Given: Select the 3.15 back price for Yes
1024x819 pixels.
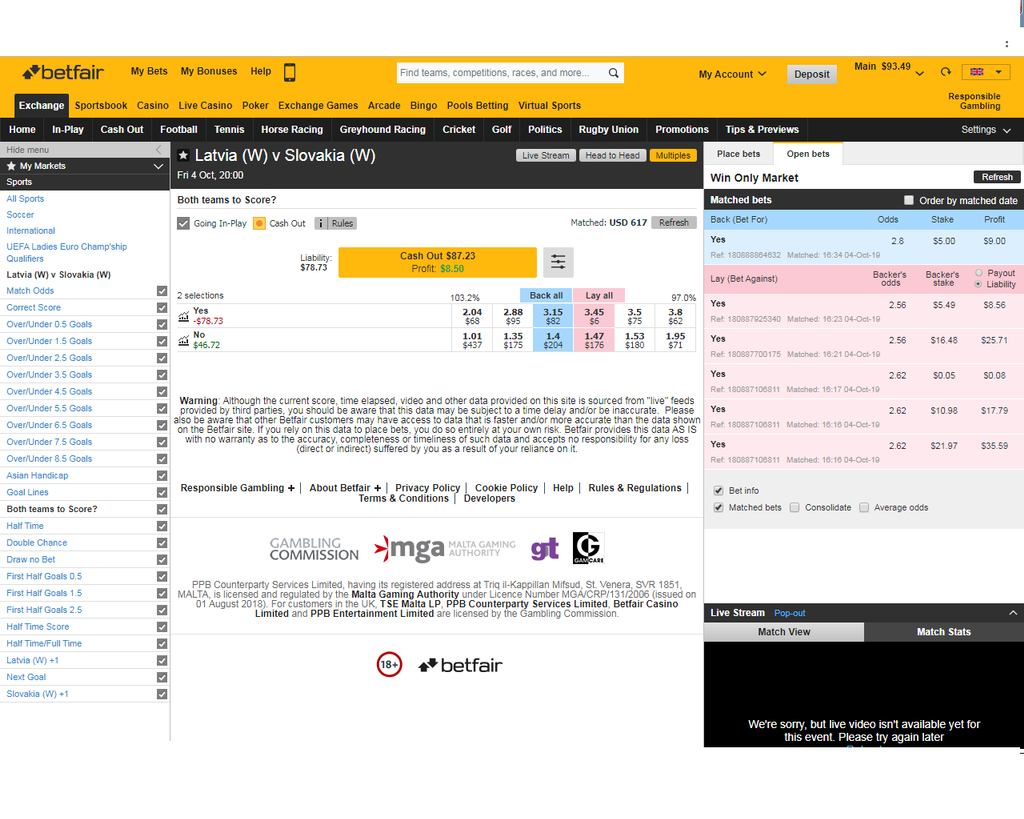Looking at the screenshot, I should pos(552,316).
